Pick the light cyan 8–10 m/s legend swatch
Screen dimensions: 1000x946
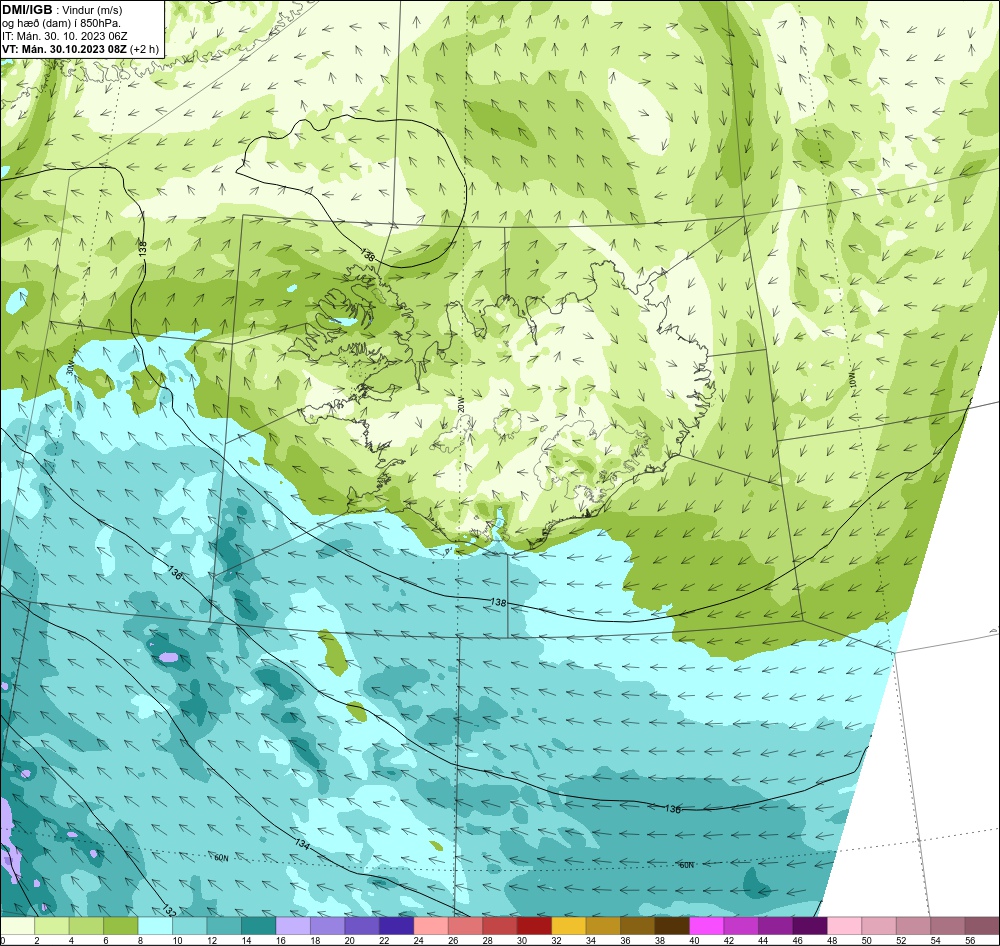point(156,926)
